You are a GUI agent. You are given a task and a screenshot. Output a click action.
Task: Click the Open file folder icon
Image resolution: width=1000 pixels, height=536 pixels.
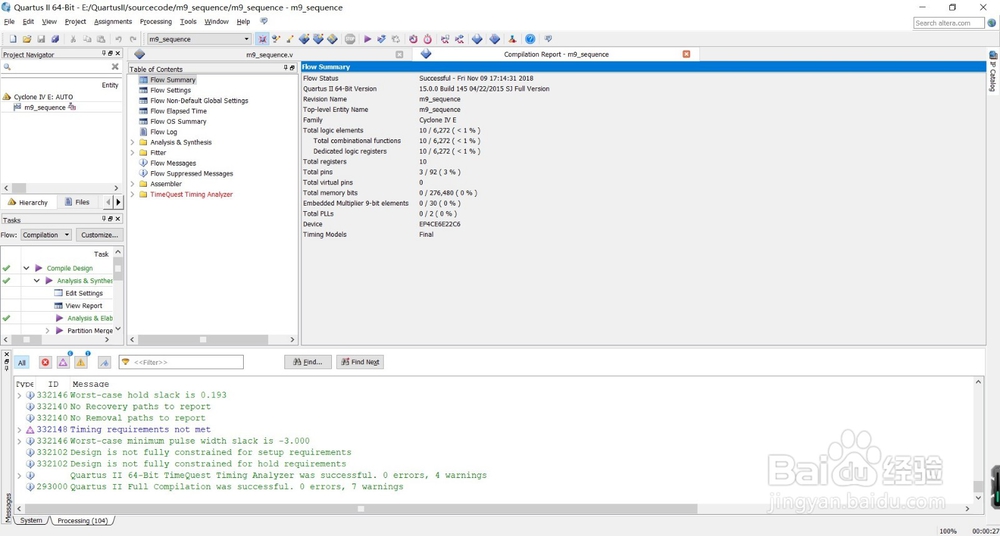pos(27,39)
